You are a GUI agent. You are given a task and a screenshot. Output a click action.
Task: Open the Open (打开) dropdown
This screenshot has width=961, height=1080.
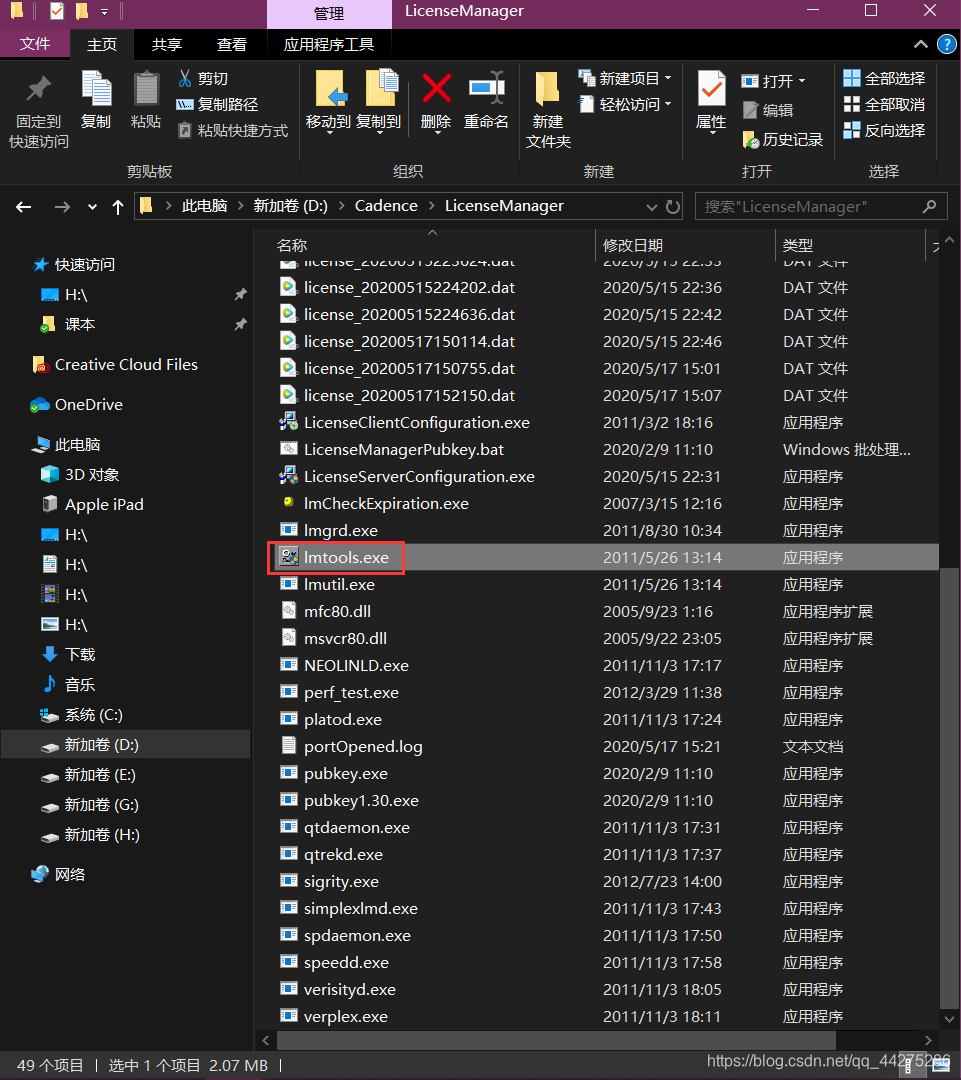(x=773, y=81)
